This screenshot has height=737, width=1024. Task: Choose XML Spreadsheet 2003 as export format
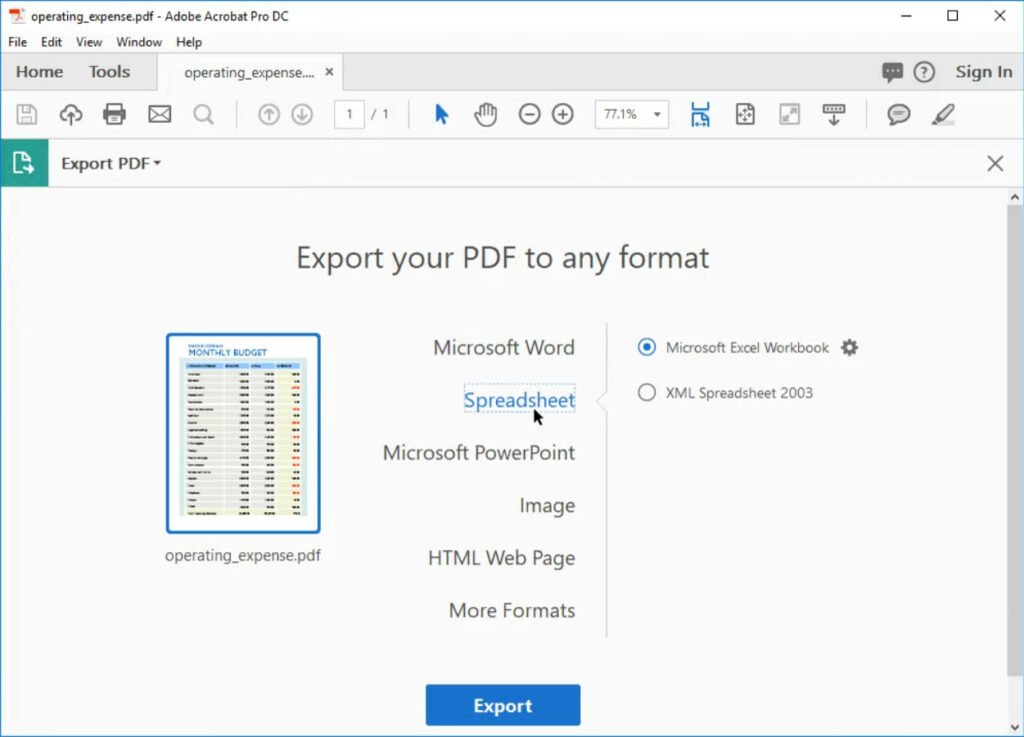point(647,392)
